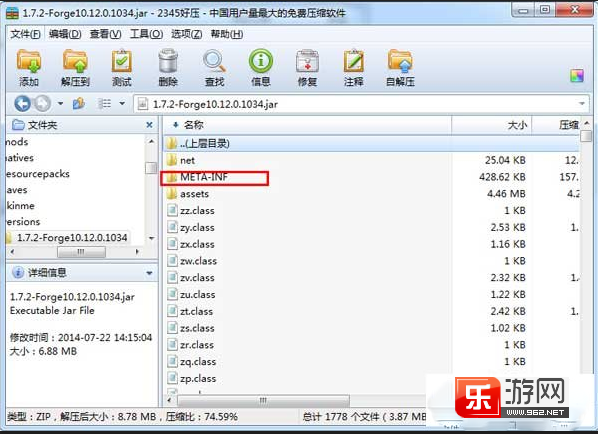Image resolution: width=598 pixels, height=434 pixels.
Task: Click the 添加 (Add) toolbar icon
Action: click(x=29, y=68)
